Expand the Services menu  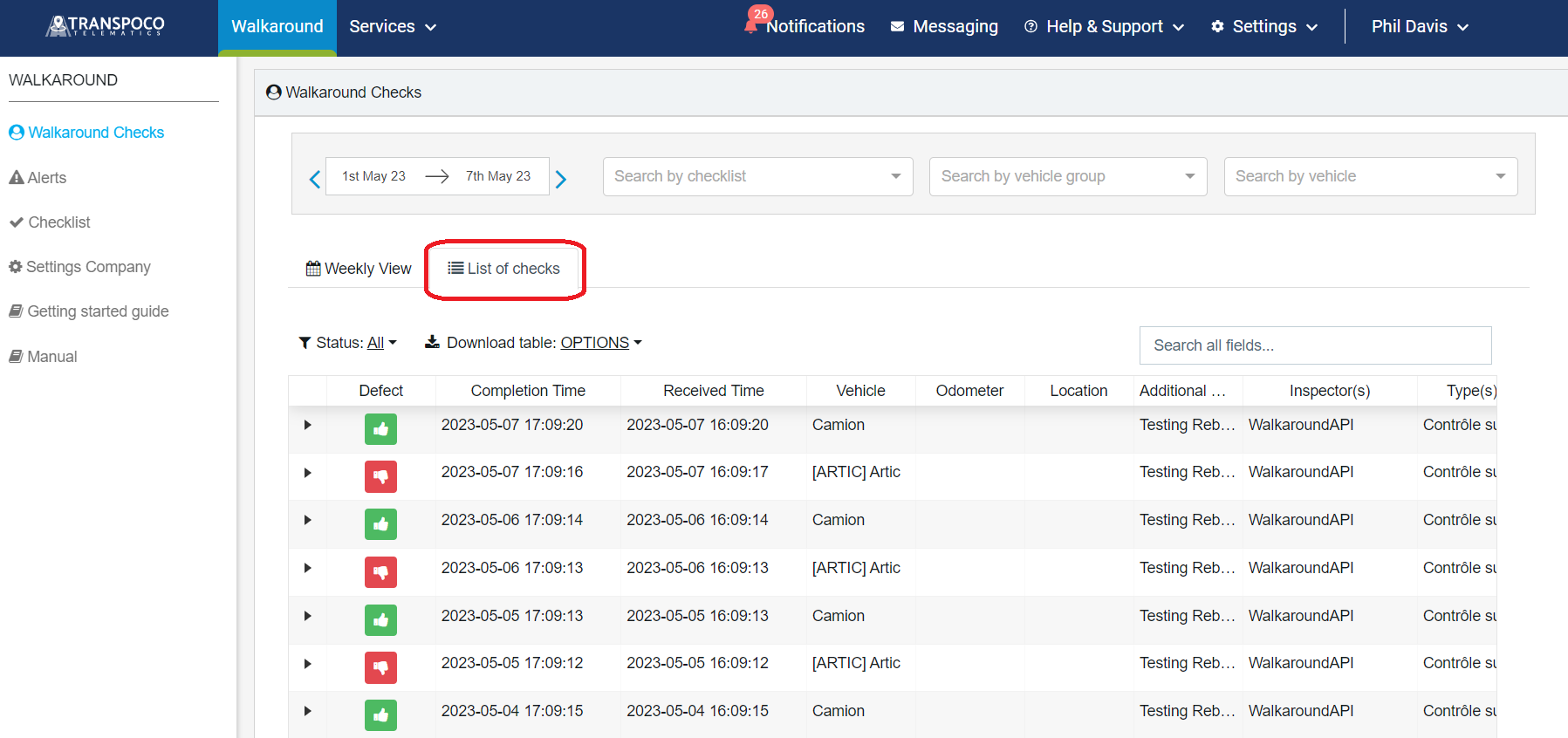point(393,27)
